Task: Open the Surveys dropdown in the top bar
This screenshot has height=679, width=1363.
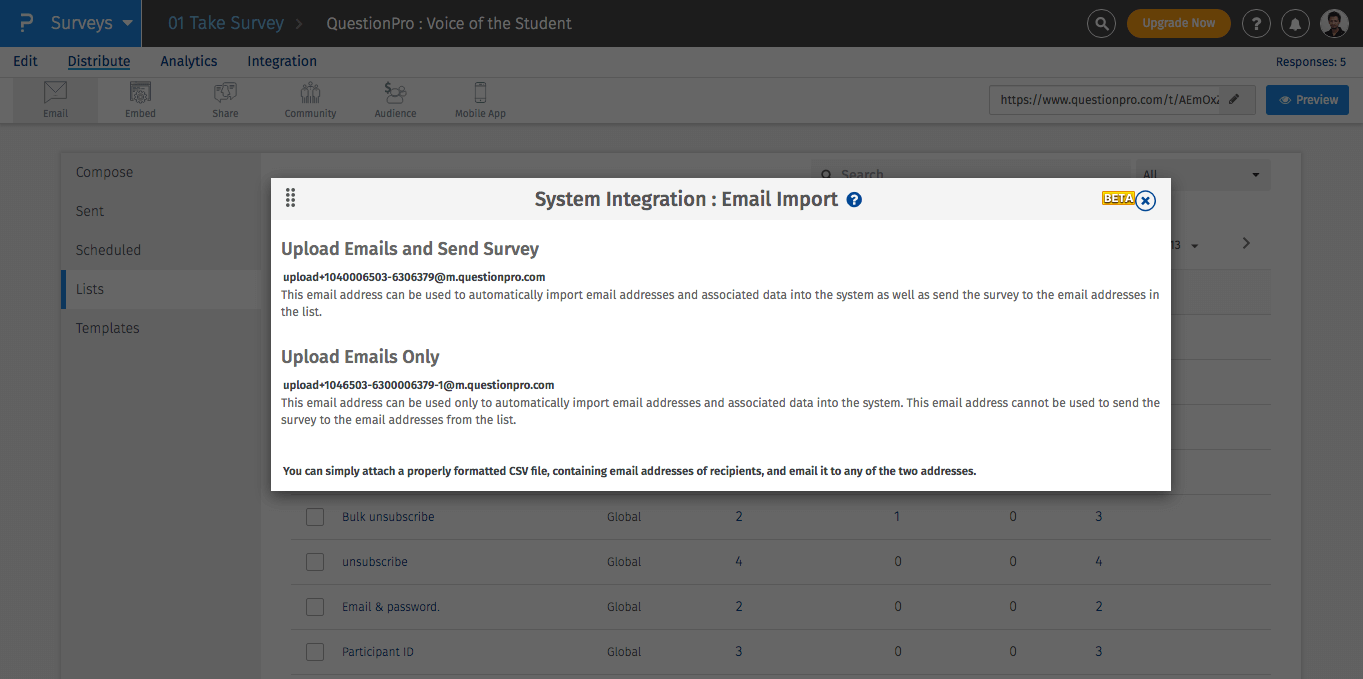Action: coord(82,22)
